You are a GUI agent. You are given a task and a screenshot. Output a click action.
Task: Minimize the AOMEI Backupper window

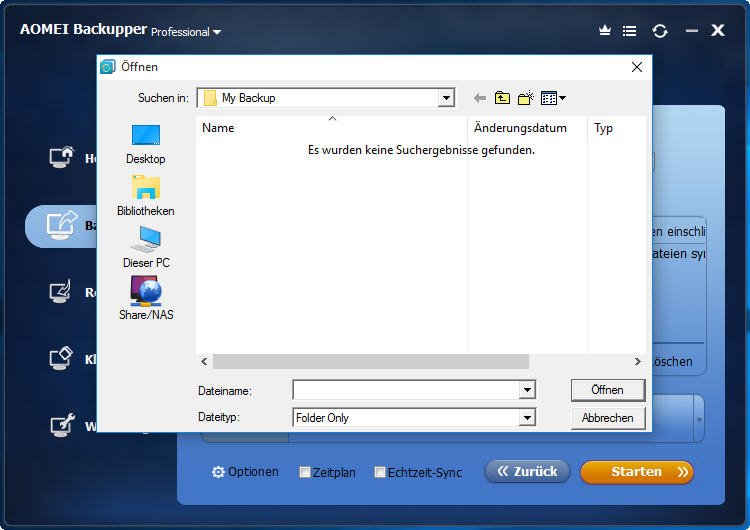coord(692,31)
